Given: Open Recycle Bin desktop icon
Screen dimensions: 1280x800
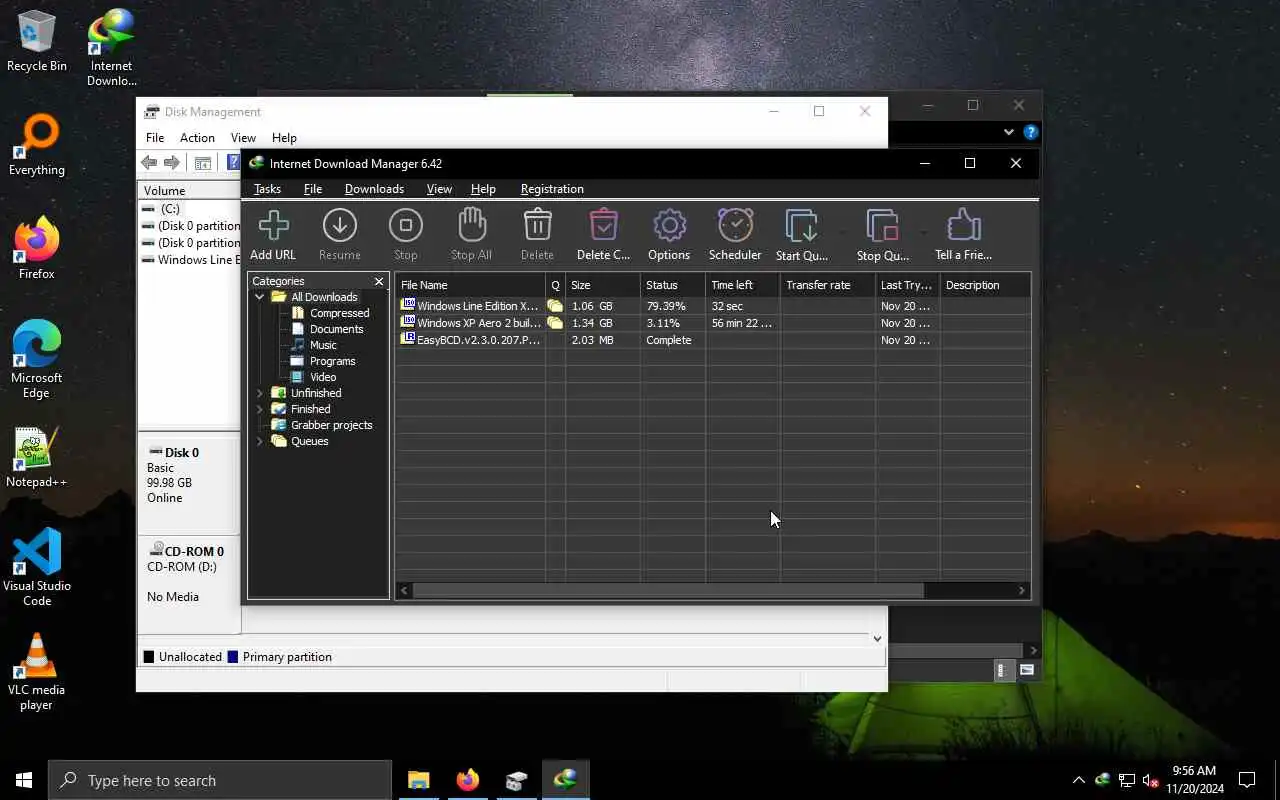Looking at the screenshot, I should (x=37, y=42).
